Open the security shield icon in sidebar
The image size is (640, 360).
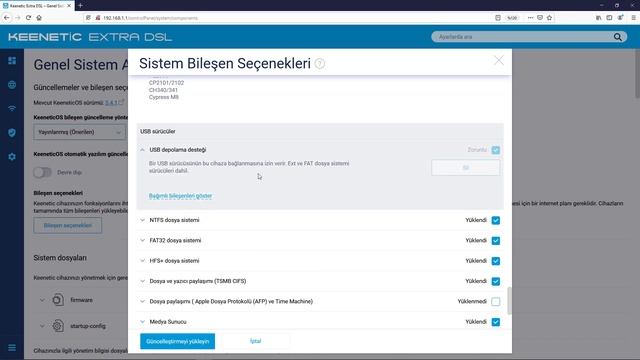12,132
